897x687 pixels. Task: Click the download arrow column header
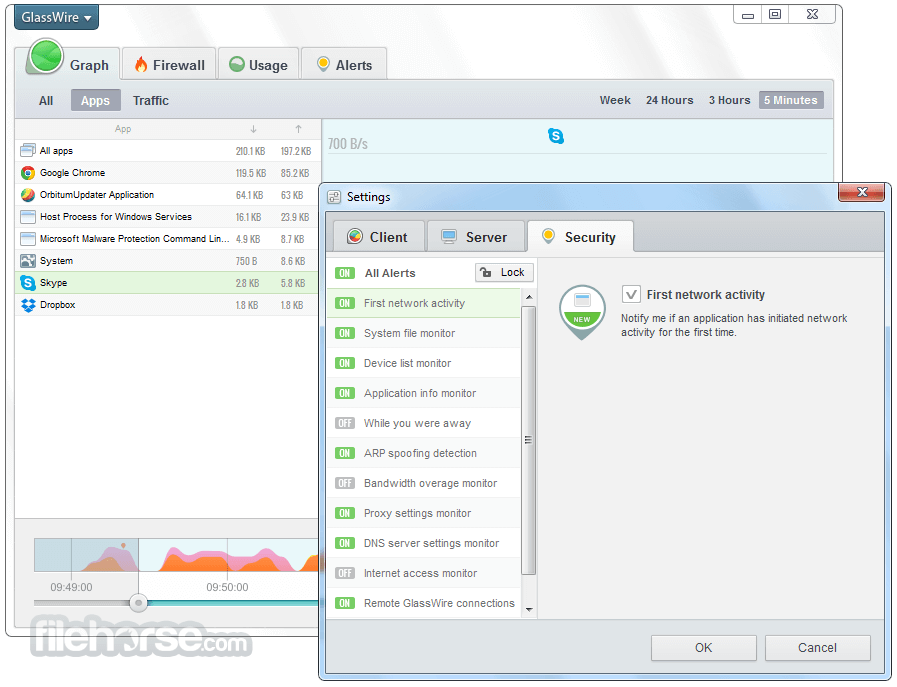253,129
